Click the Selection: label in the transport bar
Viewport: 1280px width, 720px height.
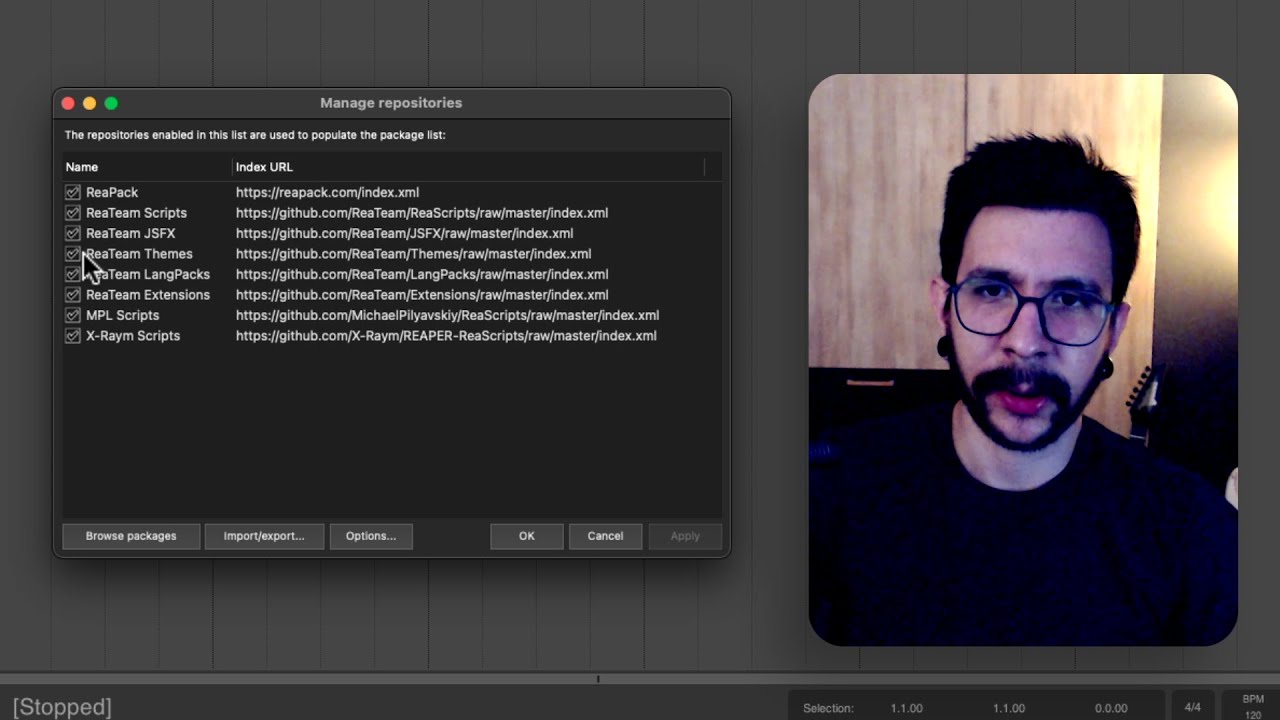[x=828, y=708]
